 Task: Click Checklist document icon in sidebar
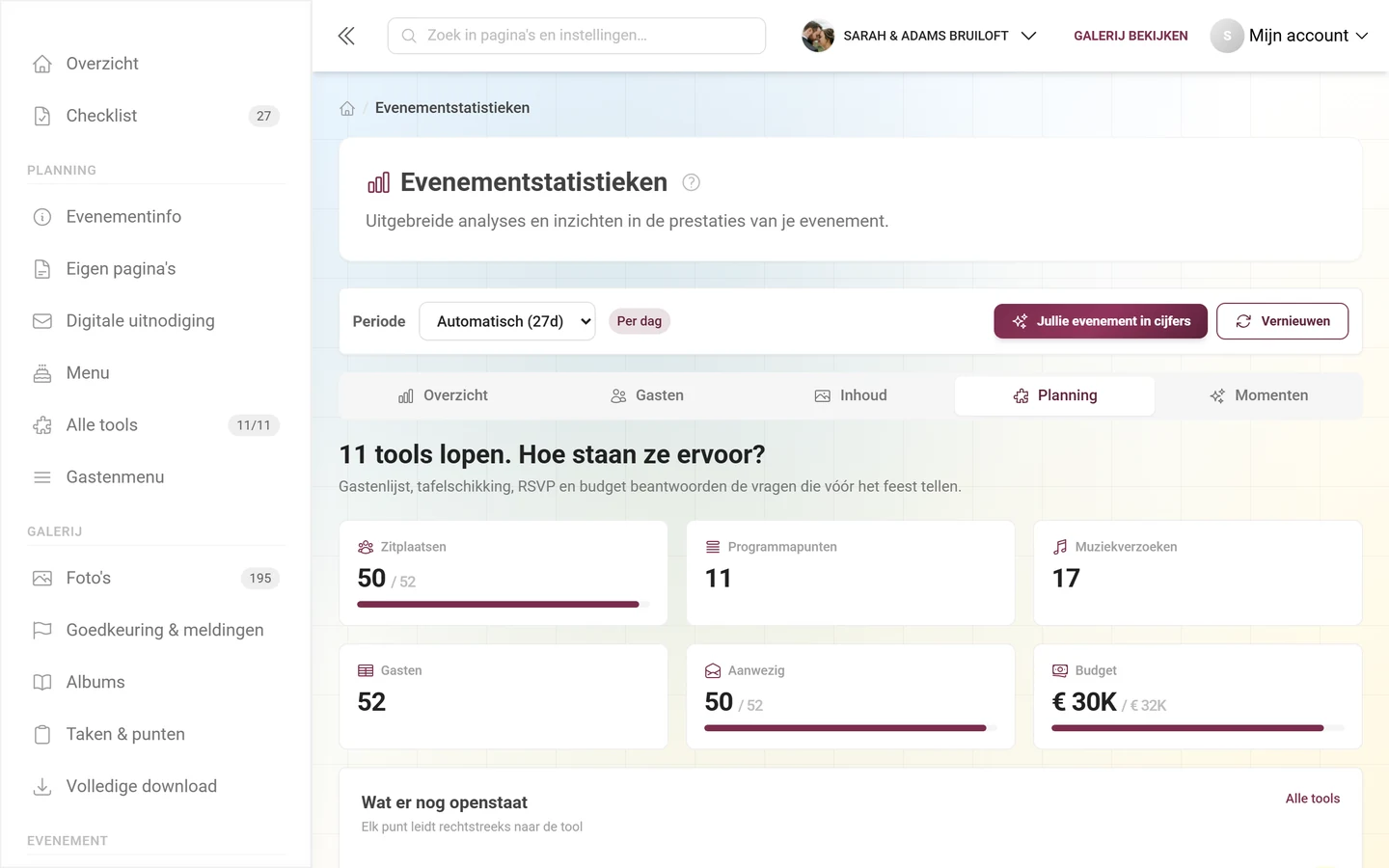tap(42, 116)
